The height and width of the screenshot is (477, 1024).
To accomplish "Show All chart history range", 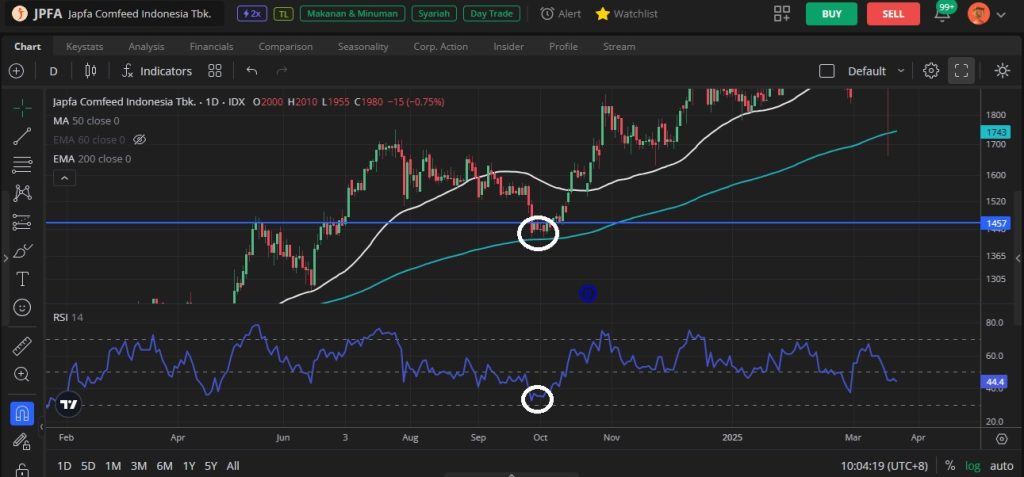I will click(232, 466).
